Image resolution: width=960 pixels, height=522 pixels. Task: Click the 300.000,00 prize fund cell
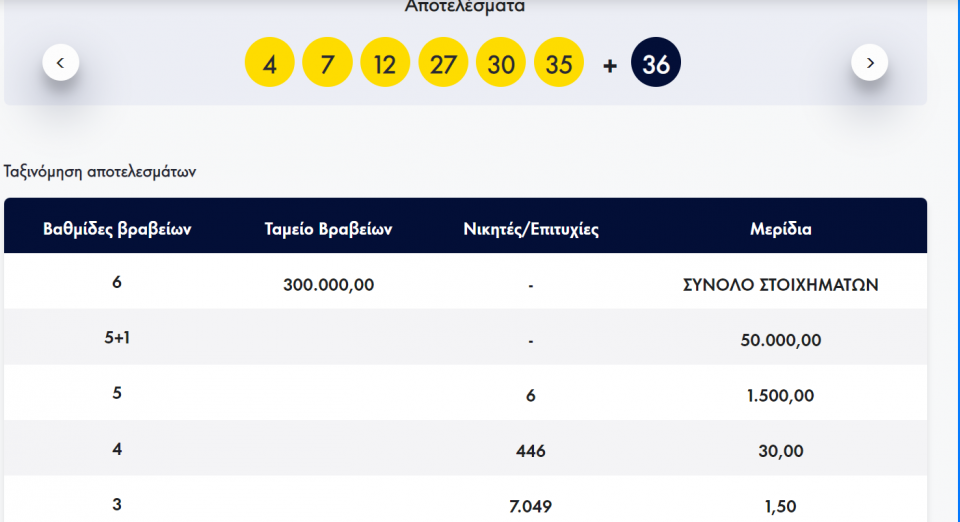tap(328, 284)
